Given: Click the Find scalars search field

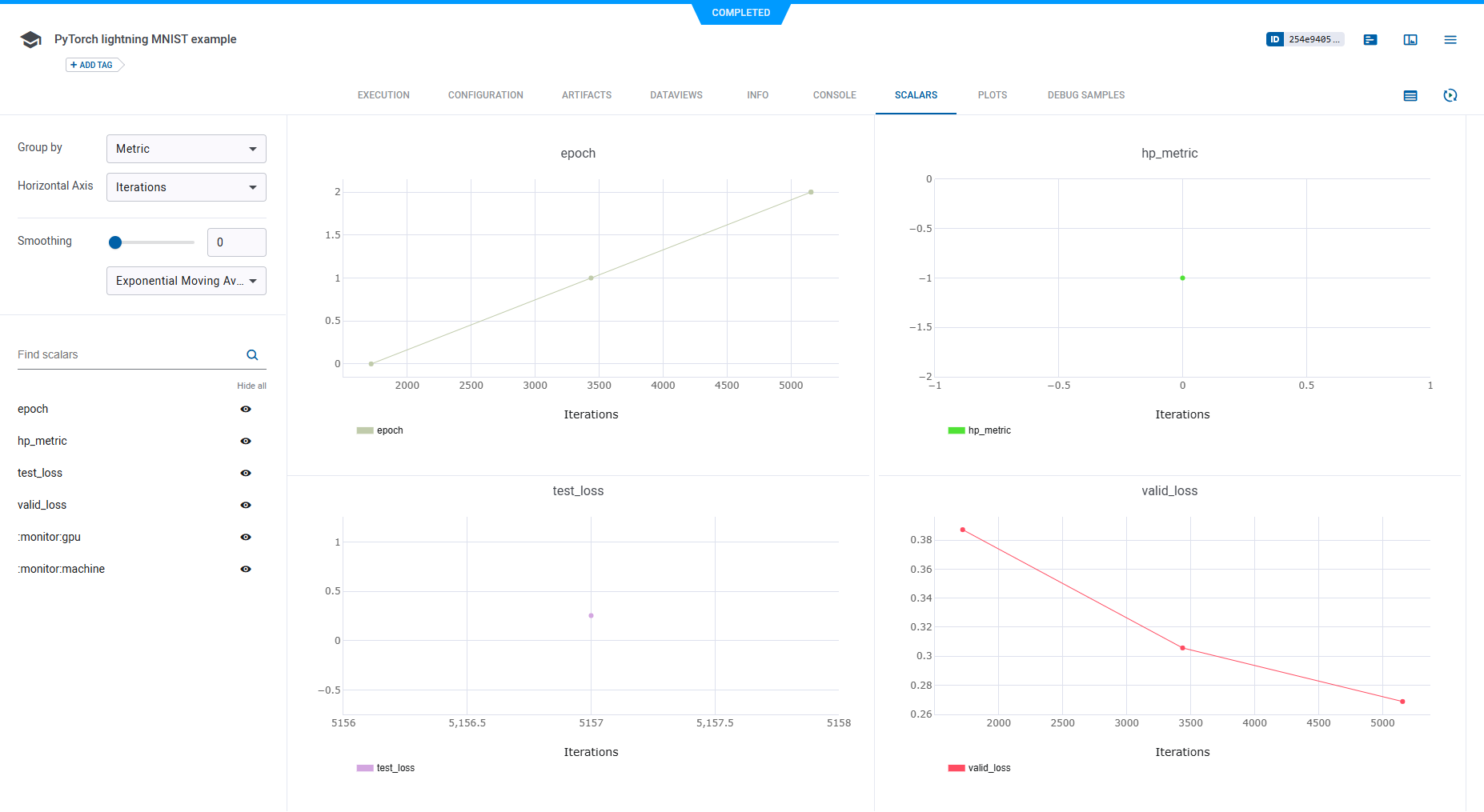Looking at the screenshot, I should pos(128,355).
